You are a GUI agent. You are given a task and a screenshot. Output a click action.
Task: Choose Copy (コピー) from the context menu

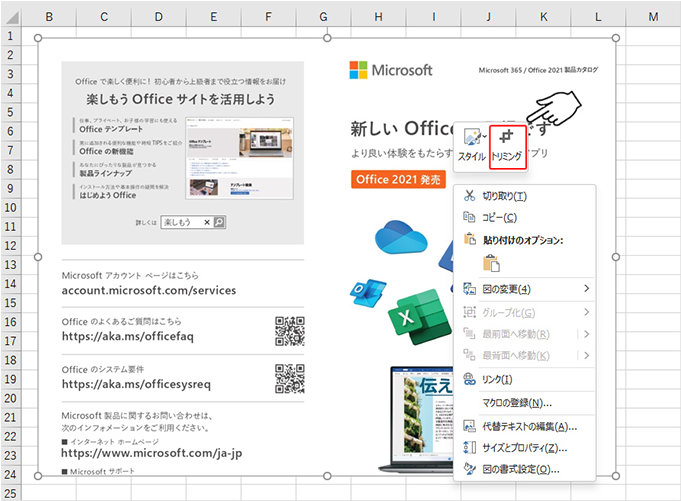tap(524, 218)
